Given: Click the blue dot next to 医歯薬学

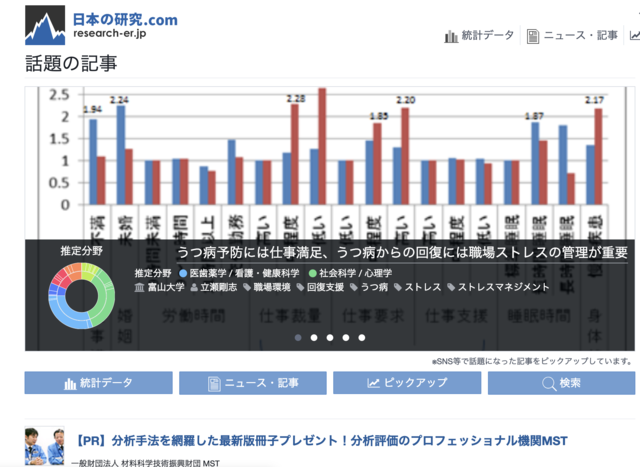Looking at the screenshot, I should point(183,273).
